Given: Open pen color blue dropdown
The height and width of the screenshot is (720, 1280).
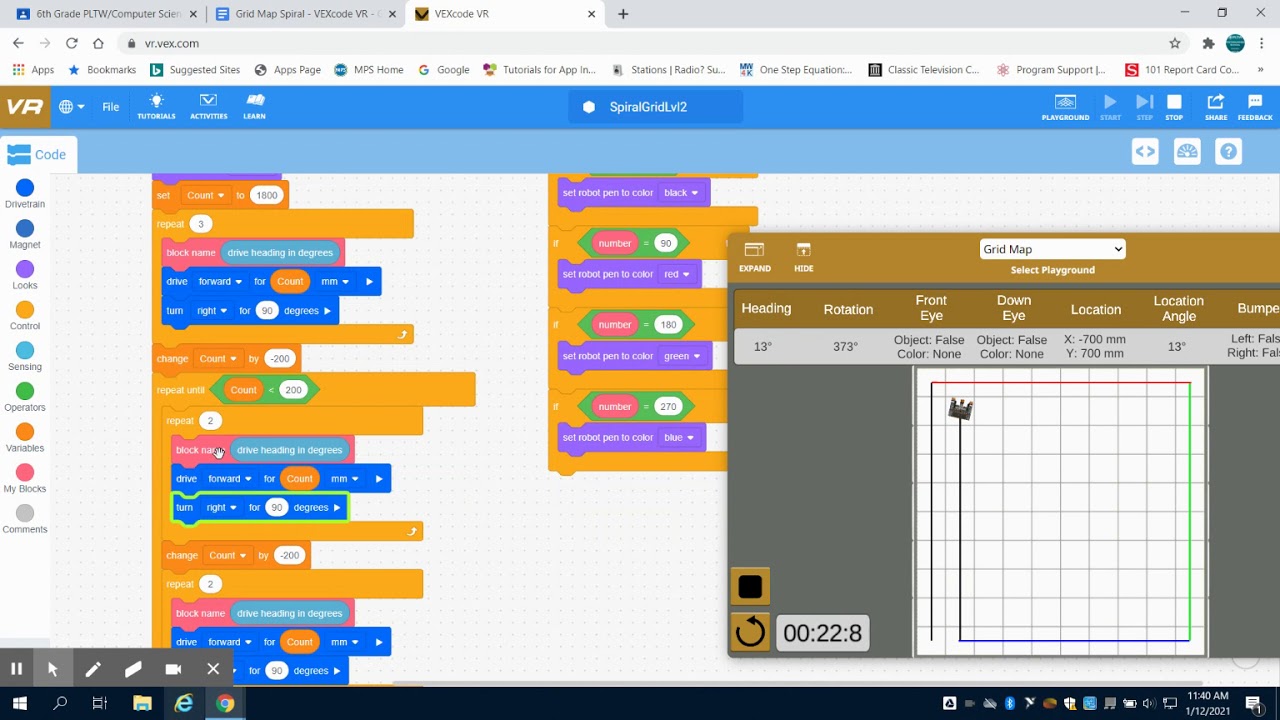Looking at the screenshot, I should [679, 437].
